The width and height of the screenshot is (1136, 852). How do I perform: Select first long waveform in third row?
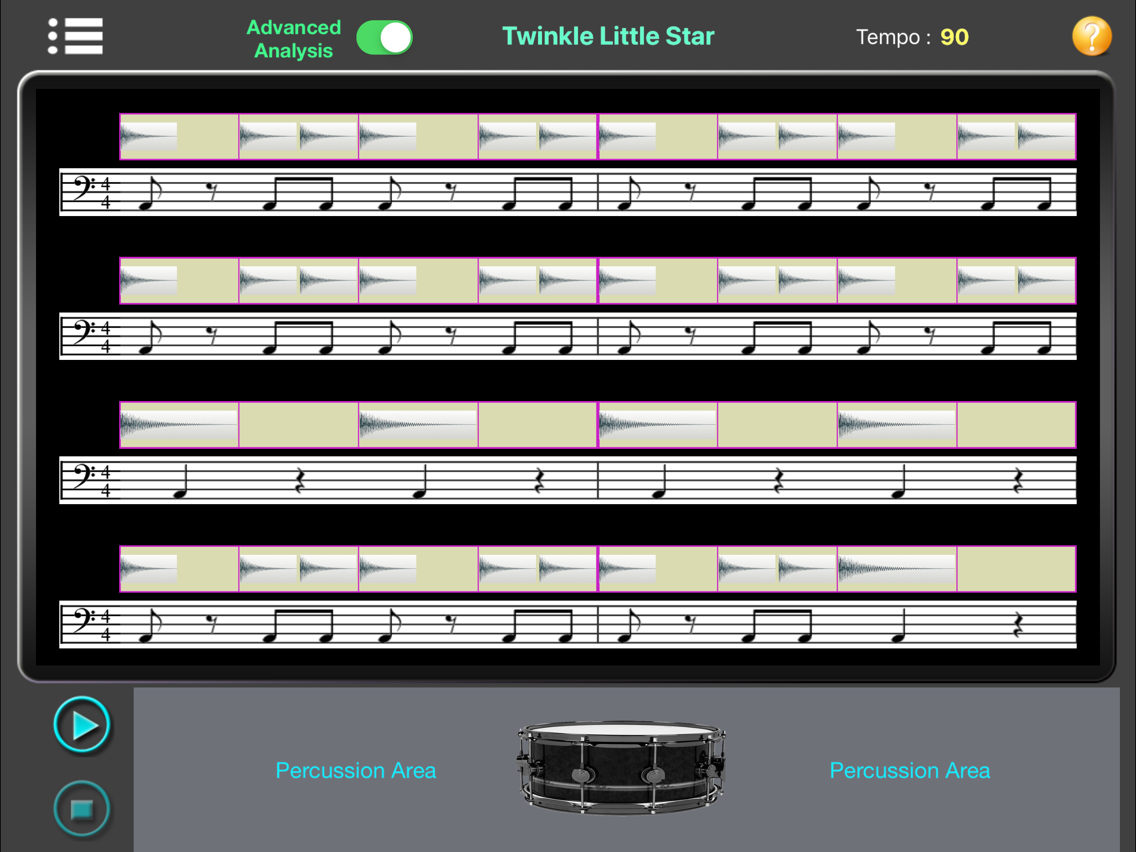pyautogui.click(x=179, y=425)
